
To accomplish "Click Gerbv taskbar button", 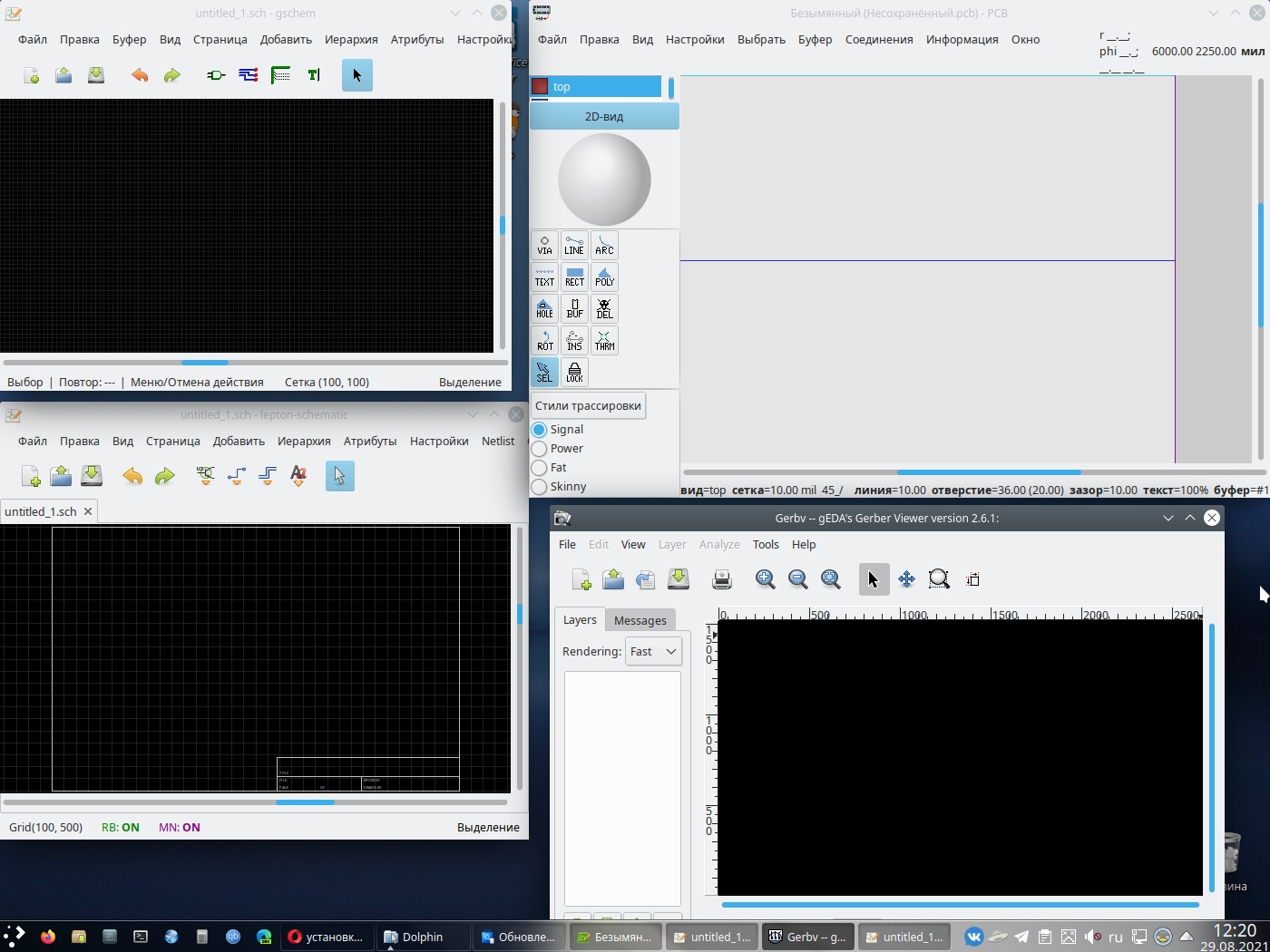I will coord(807,937).
